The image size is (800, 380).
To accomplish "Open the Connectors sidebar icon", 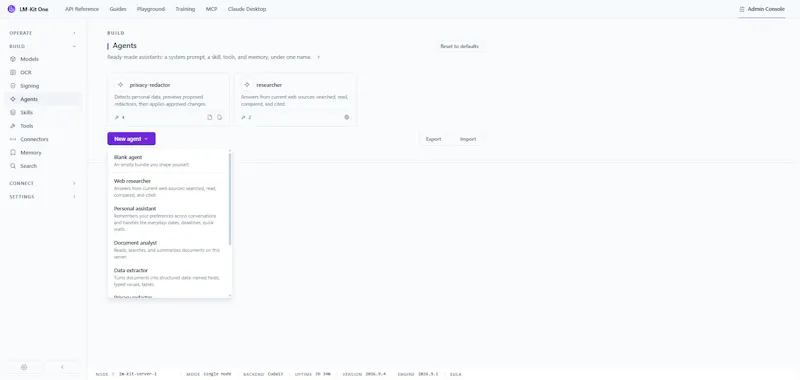I will click(13, 139).
